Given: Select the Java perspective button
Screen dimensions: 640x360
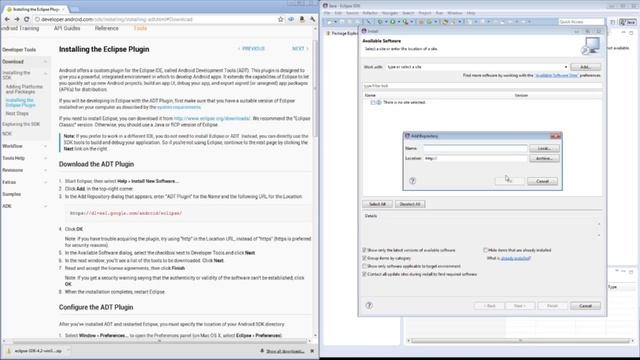Looking at the screenshot, I should 628,22.
